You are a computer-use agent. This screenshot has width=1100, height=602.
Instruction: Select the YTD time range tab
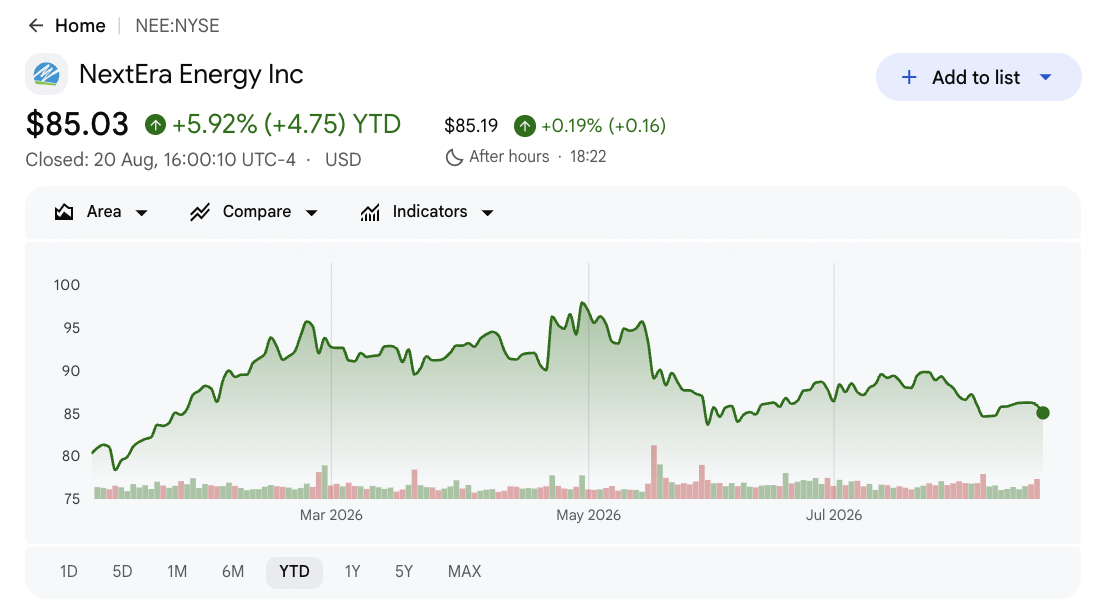pyautogui.click(x=294, y=572)
